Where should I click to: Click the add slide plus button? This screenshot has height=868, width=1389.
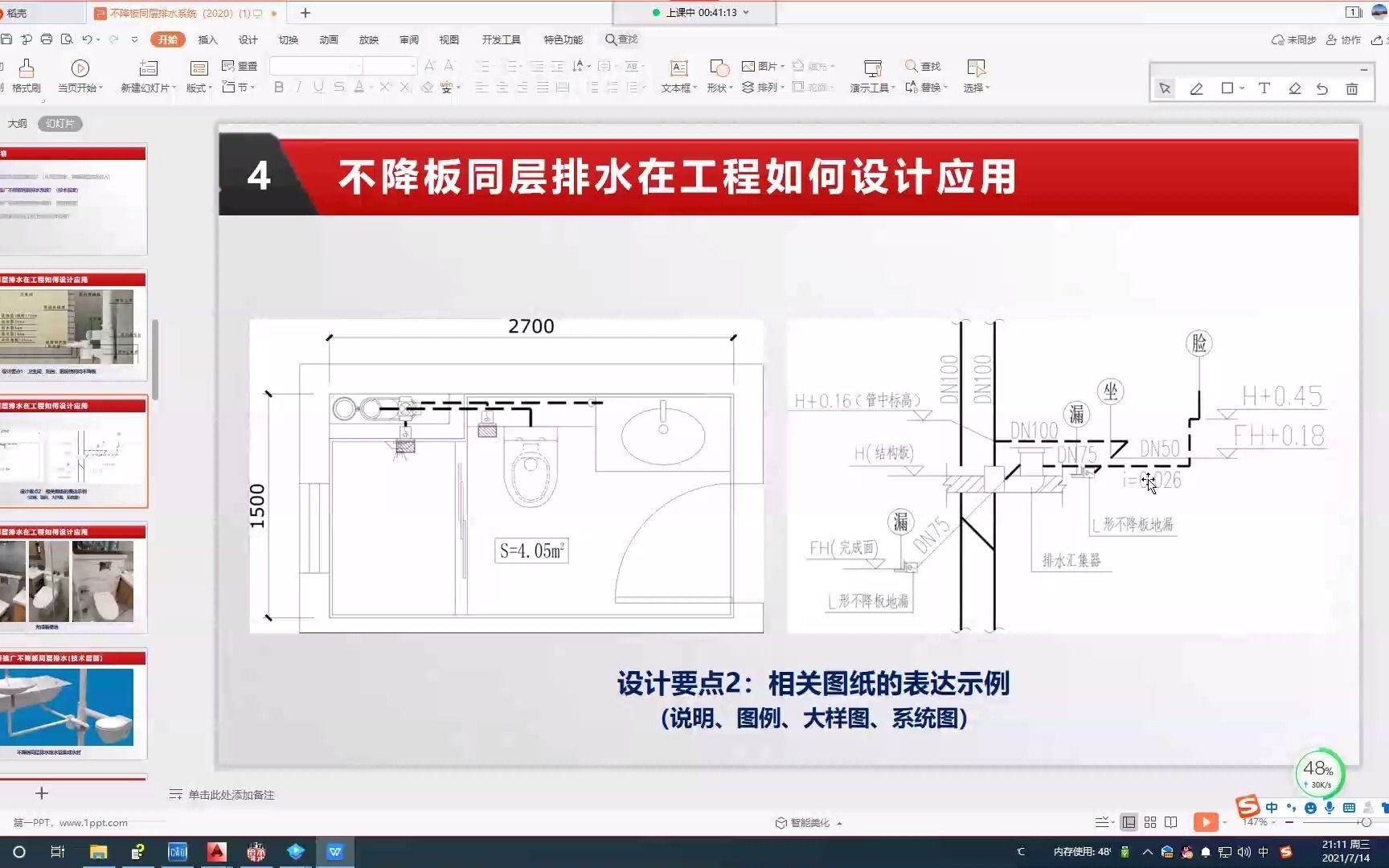pyautogui.click(x=42, y=793)
